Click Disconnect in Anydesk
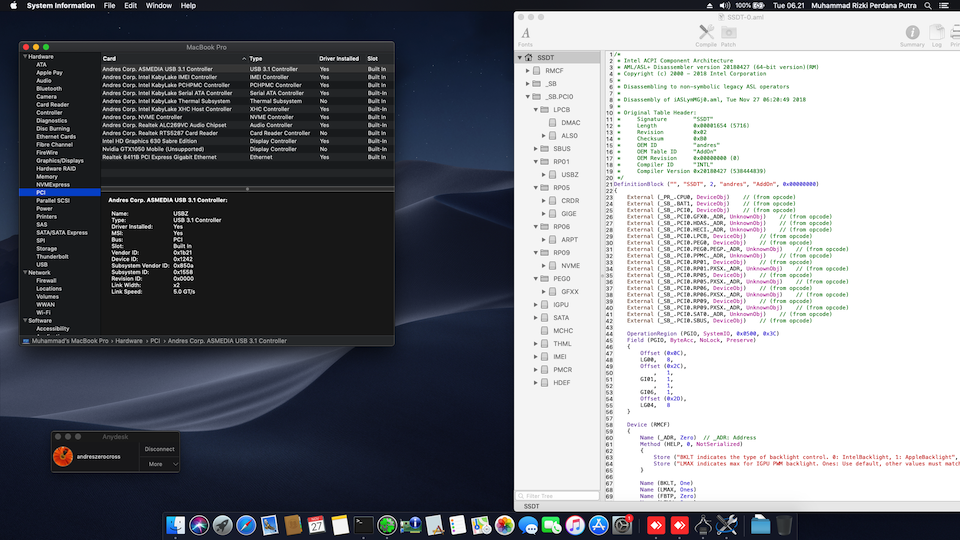 click(x=159, y=449)
